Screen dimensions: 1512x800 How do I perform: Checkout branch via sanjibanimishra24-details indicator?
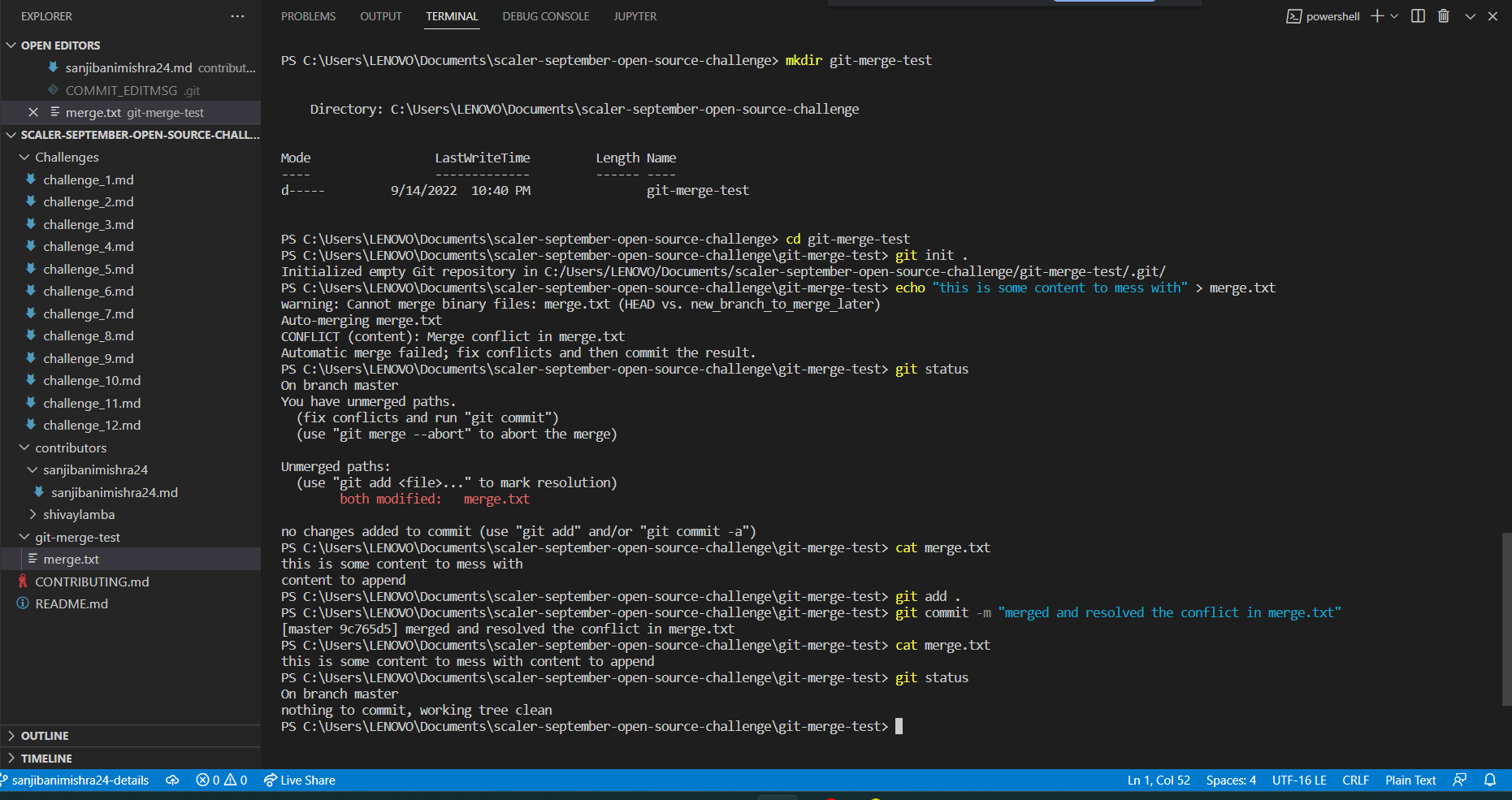pyautogui.click(x=78, y=780)
